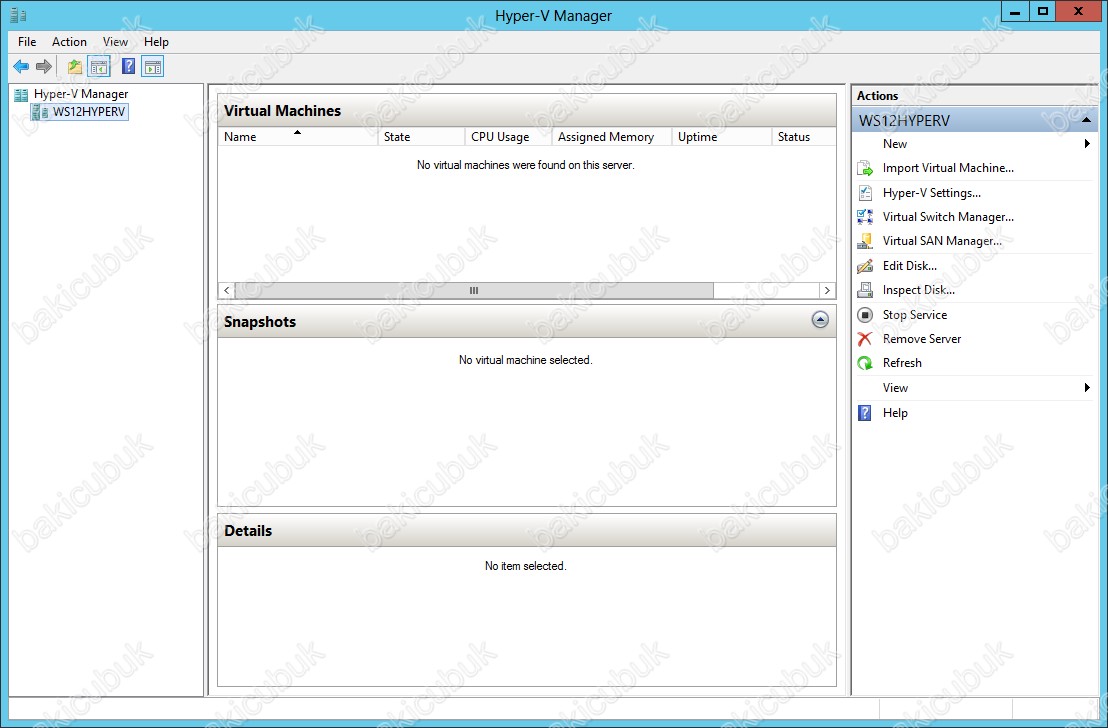The height and width of the screenshot is (728, 1108).
Task: Collapse the Snapshots panel
Action: point(820,320)
